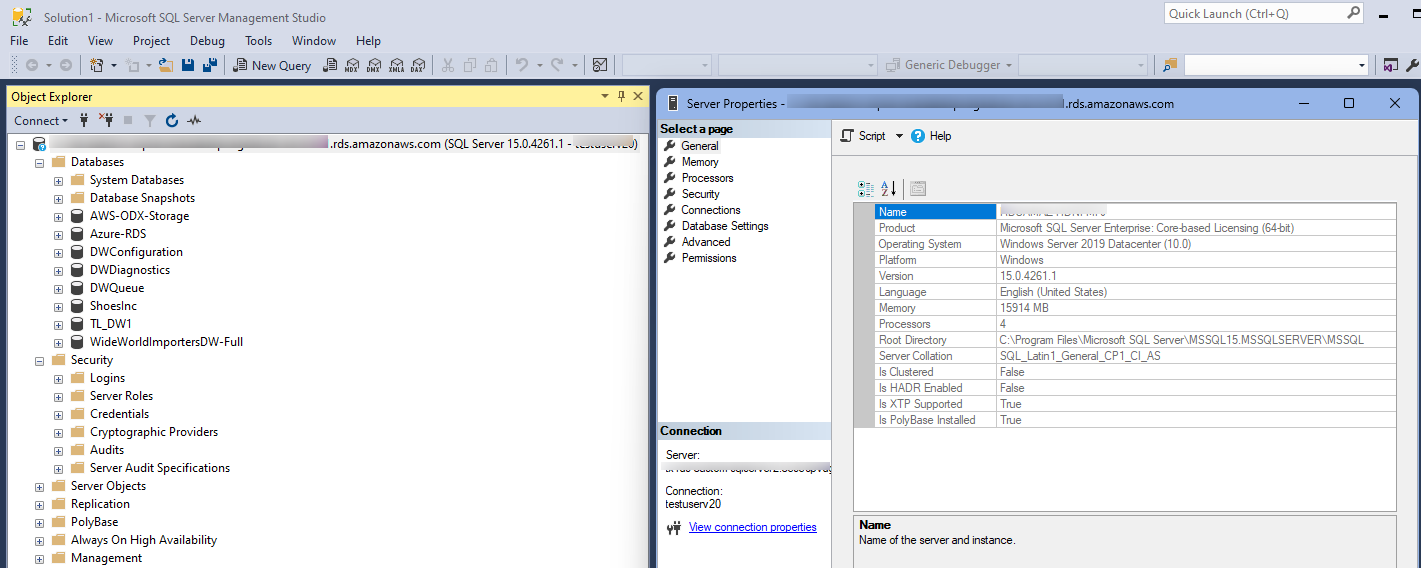Open the Connect dropdown in Object Explorer

click(x=41, y=120)
